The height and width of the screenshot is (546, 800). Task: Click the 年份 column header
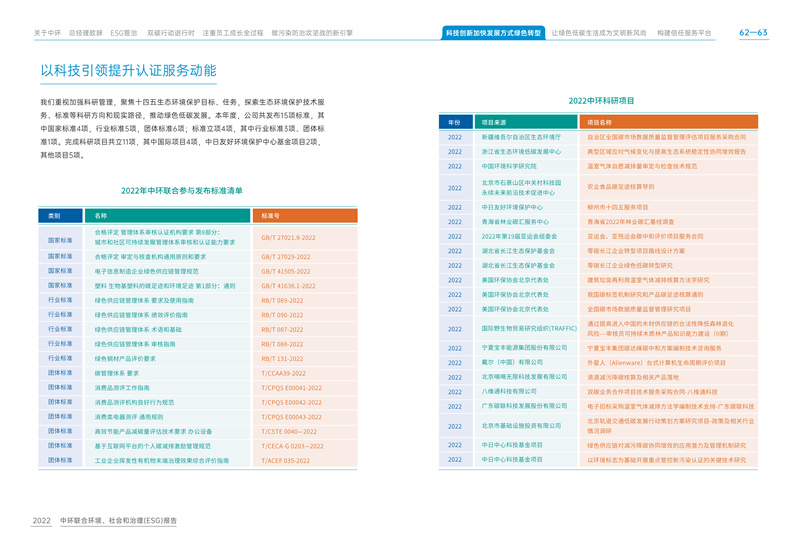(454, 121)
